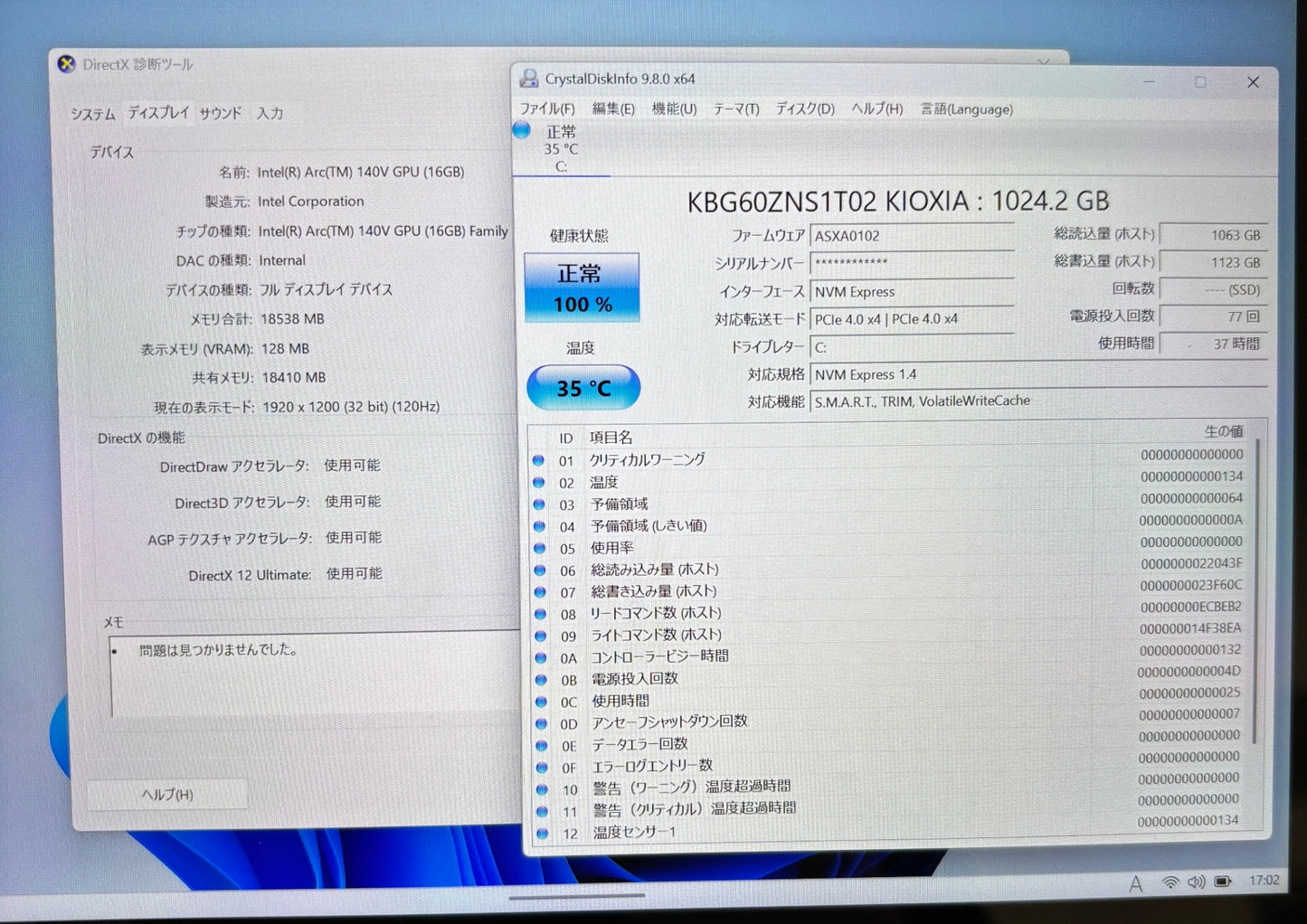This screenshot has height=924, width=1307.
Task: Click the PCIe 4.0 x4 transfer mode field
Action: pos(912,319)
